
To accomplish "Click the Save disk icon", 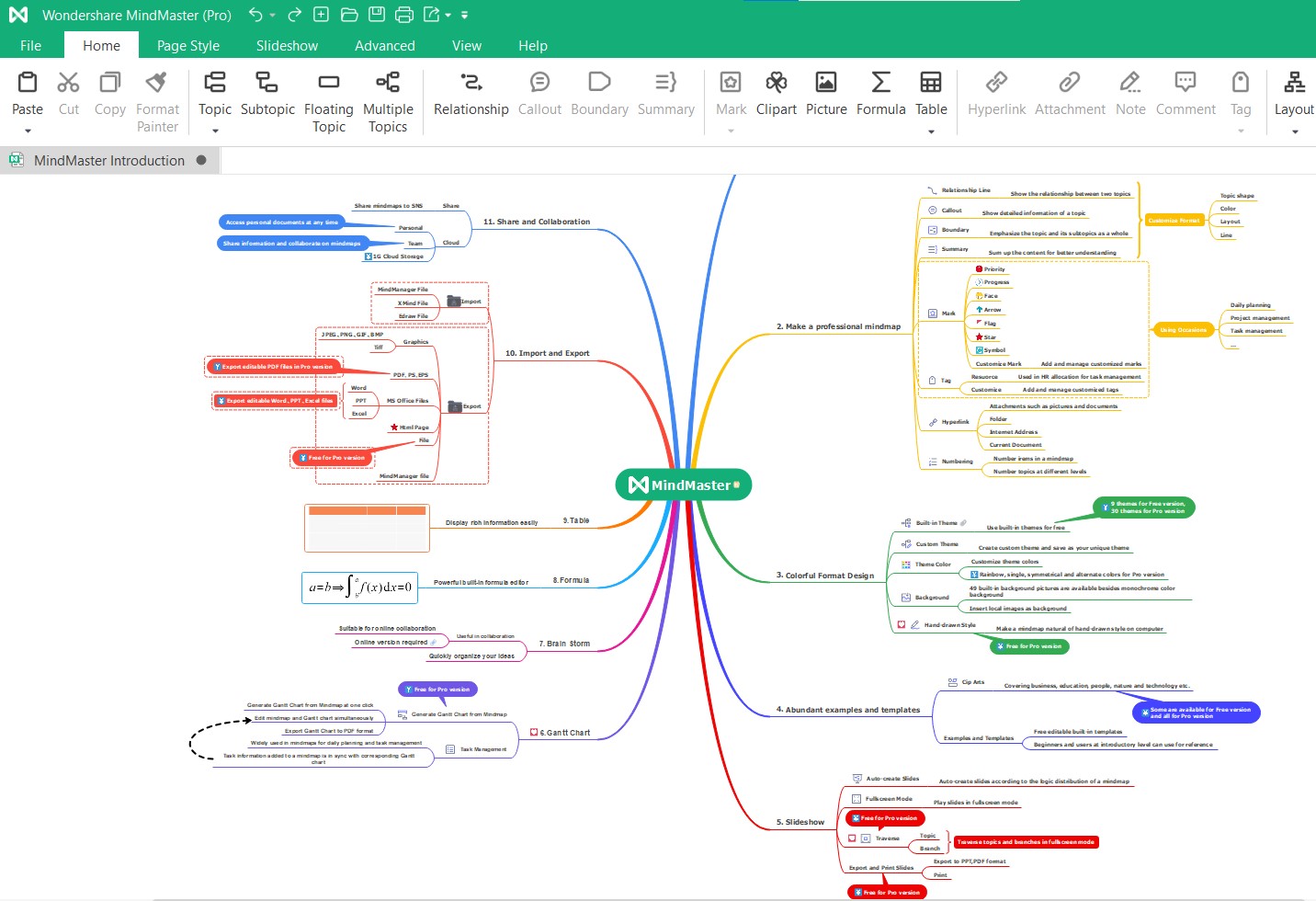I will (377, 15).
